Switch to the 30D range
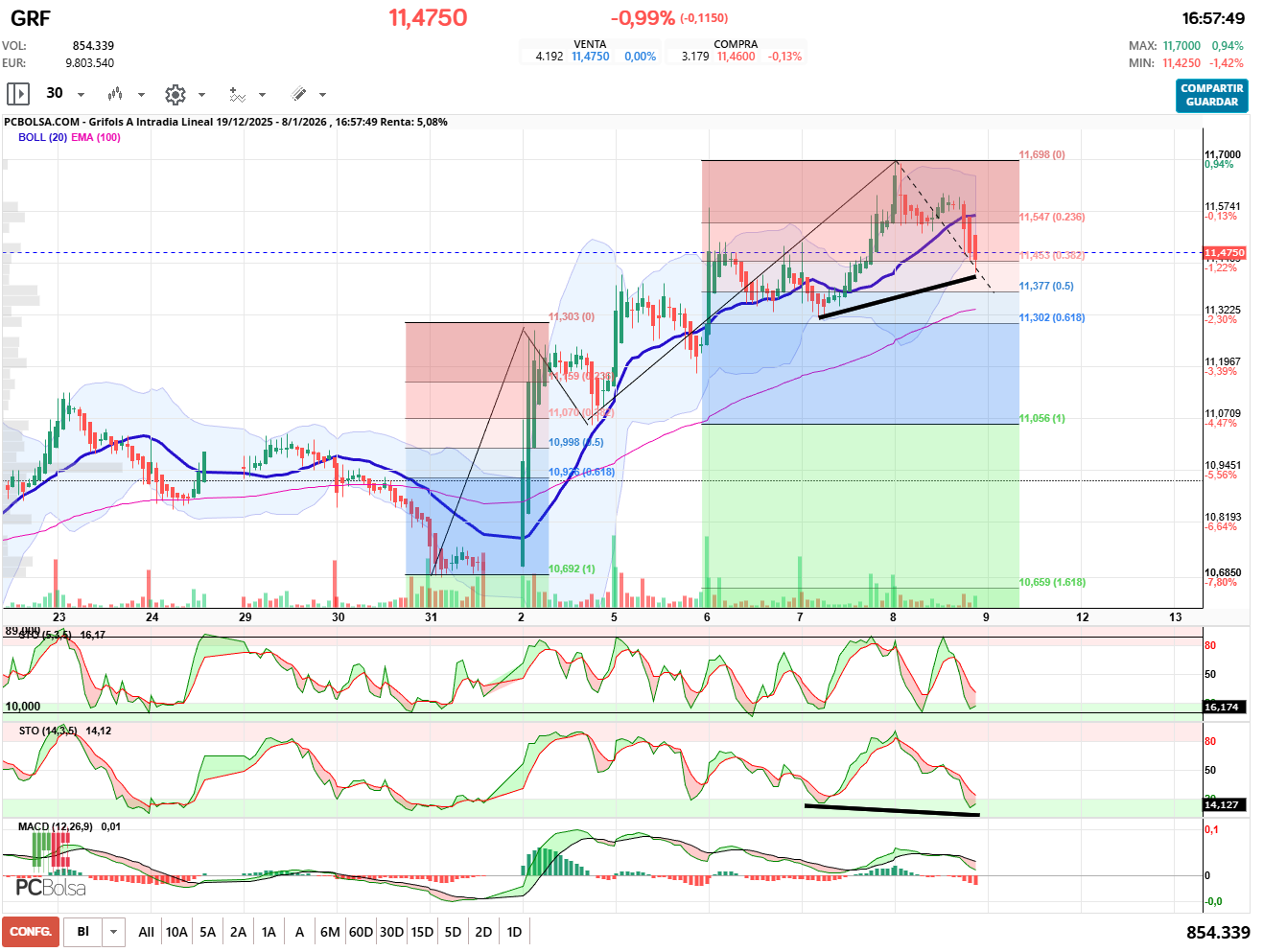The height and width of the screenshot is (952, 1263). 391,932
